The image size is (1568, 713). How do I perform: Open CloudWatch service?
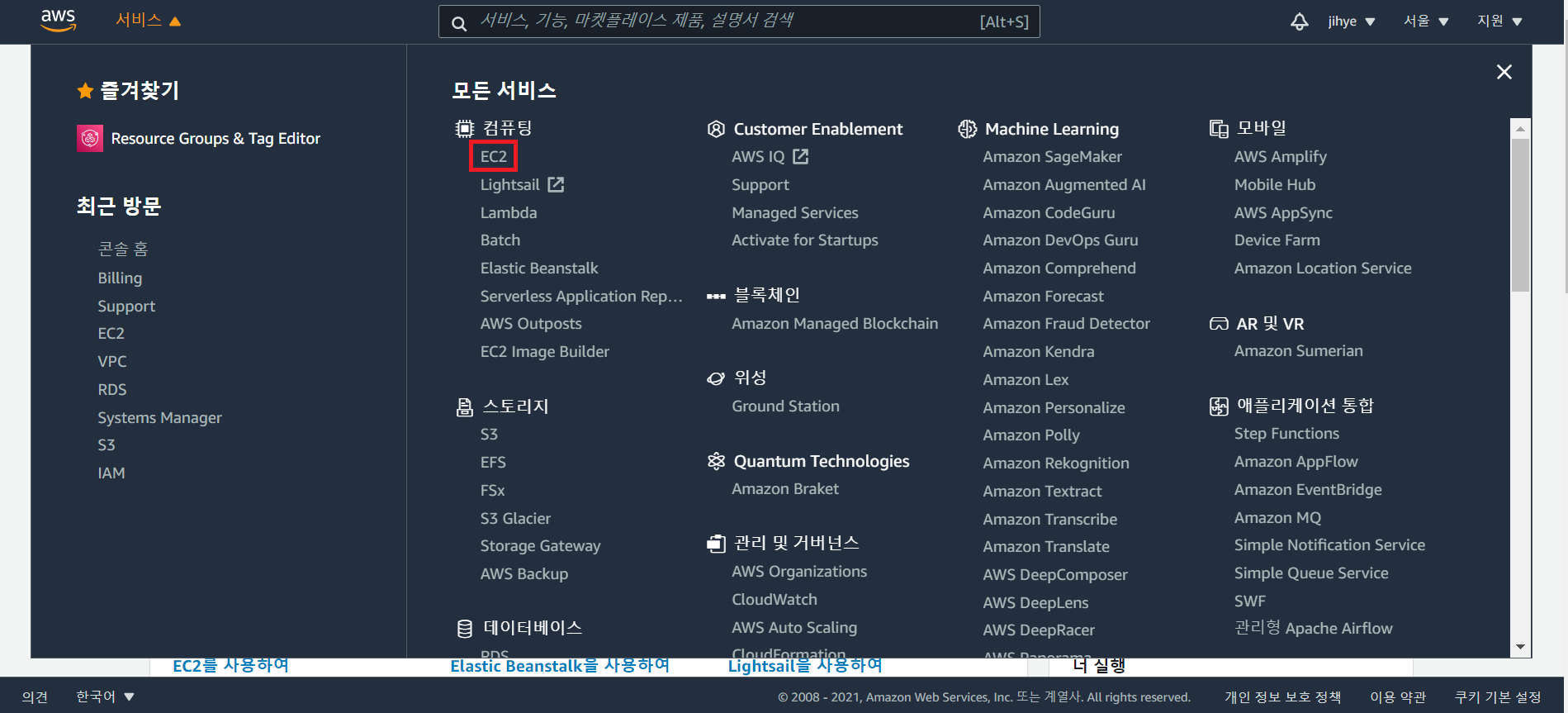(775, 599)
